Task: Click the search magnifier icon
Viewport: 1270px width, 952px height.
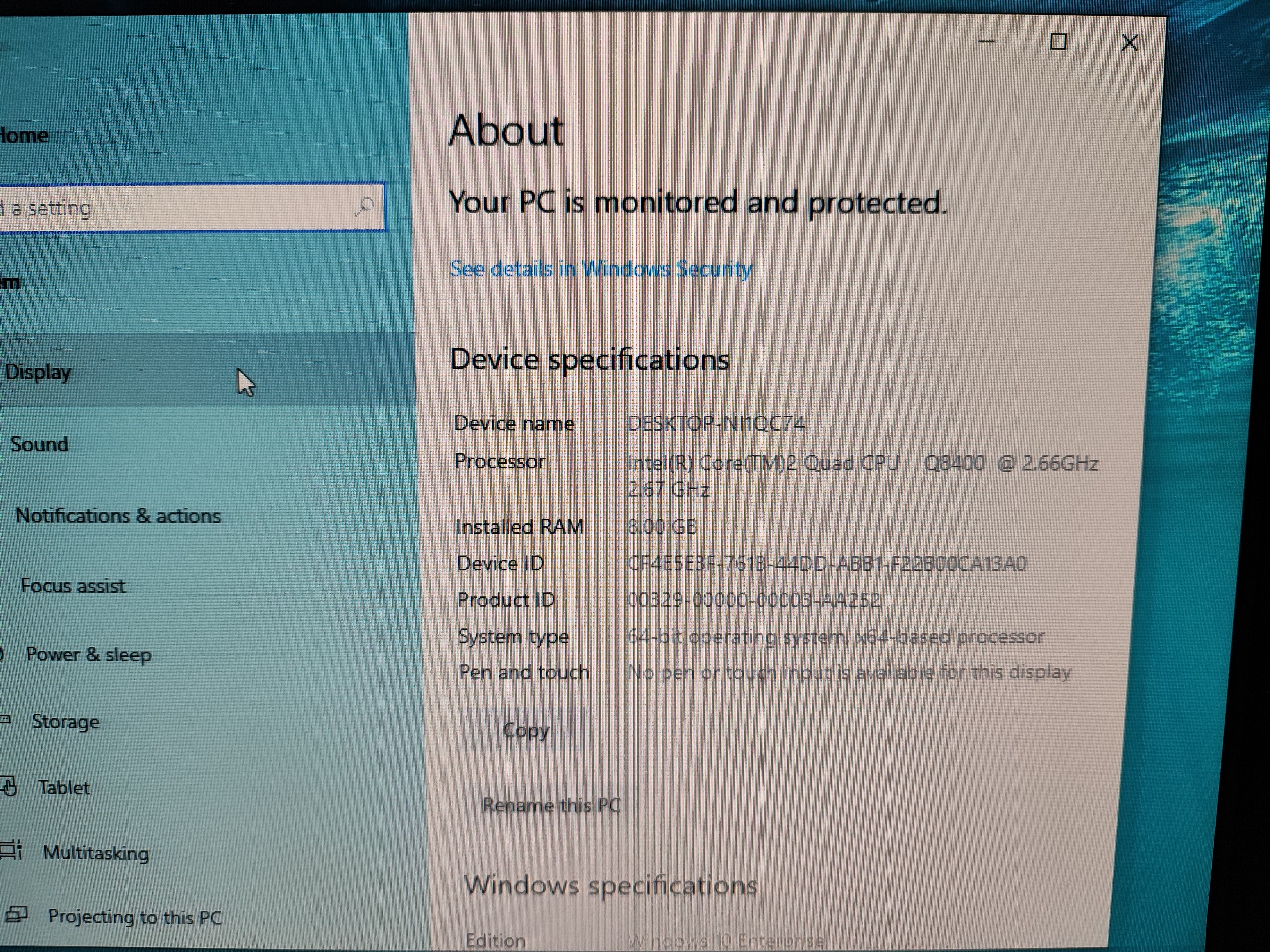Action: [x=364, y=207]
